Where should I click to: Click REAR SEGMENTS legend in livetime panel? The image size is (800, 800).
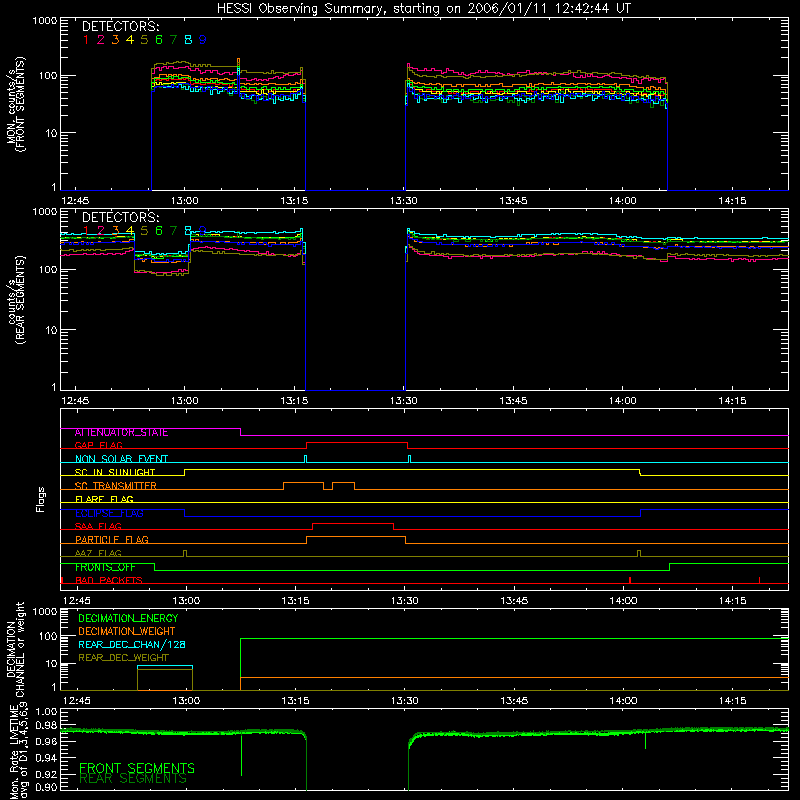pyautogui.click(x=133, y=779)
